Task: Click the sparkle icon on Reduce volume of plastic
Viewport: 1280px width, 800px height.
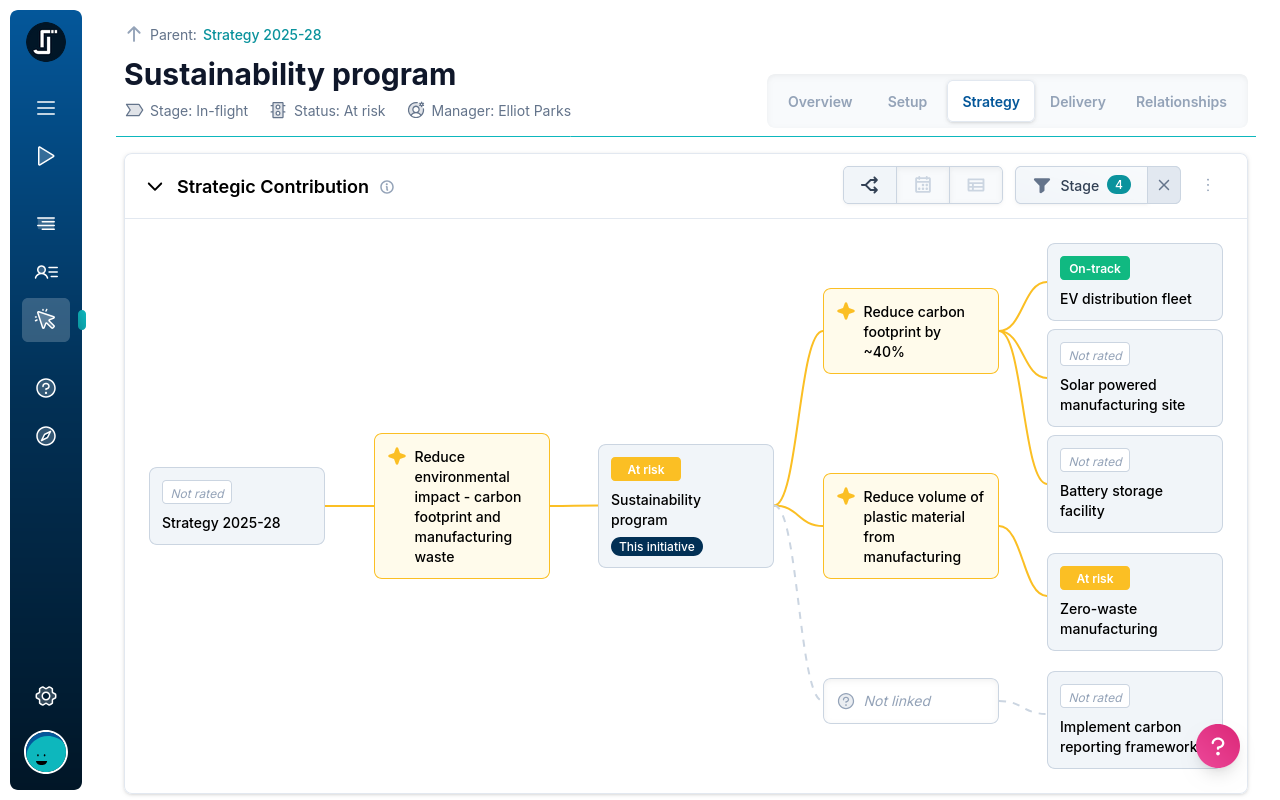Action: (846, 496)
